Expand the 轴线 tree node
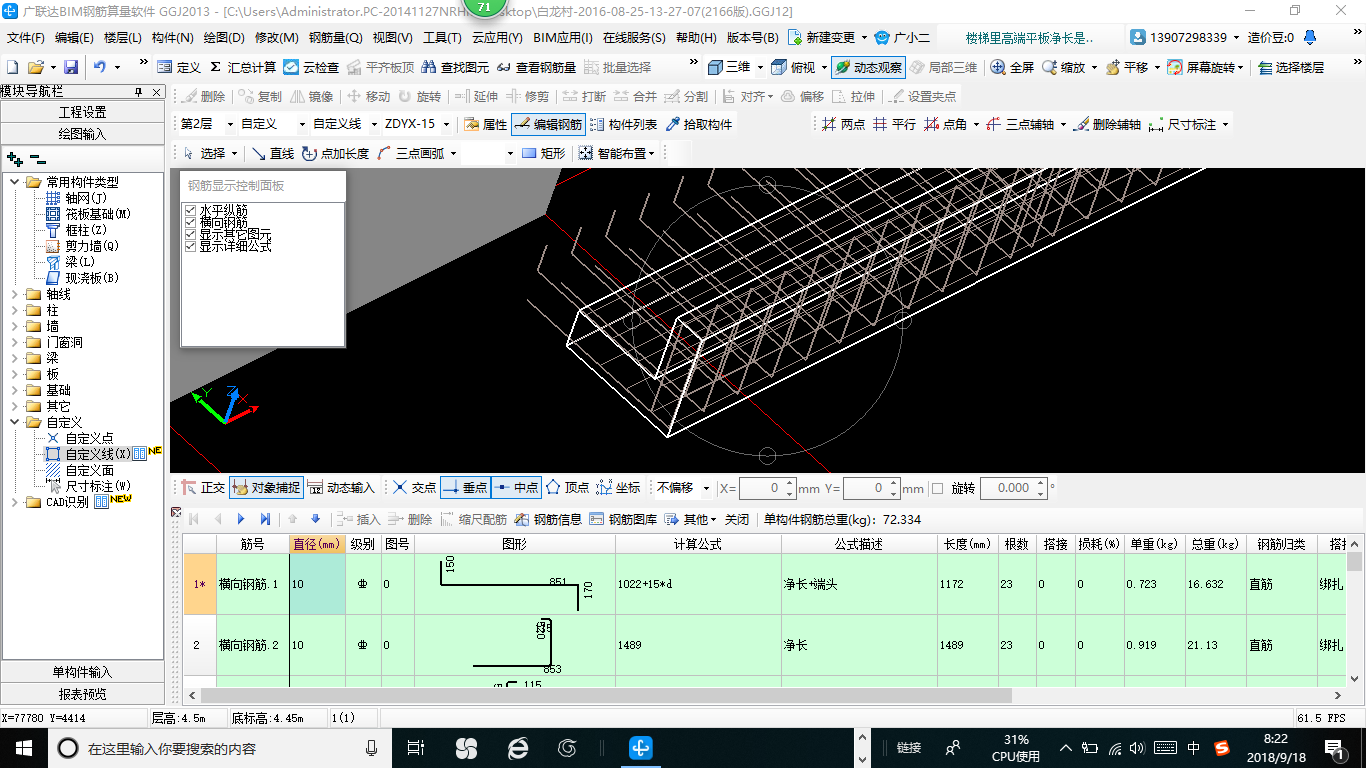Viewport: 1366px width, 768px height. tap(15, 294)
